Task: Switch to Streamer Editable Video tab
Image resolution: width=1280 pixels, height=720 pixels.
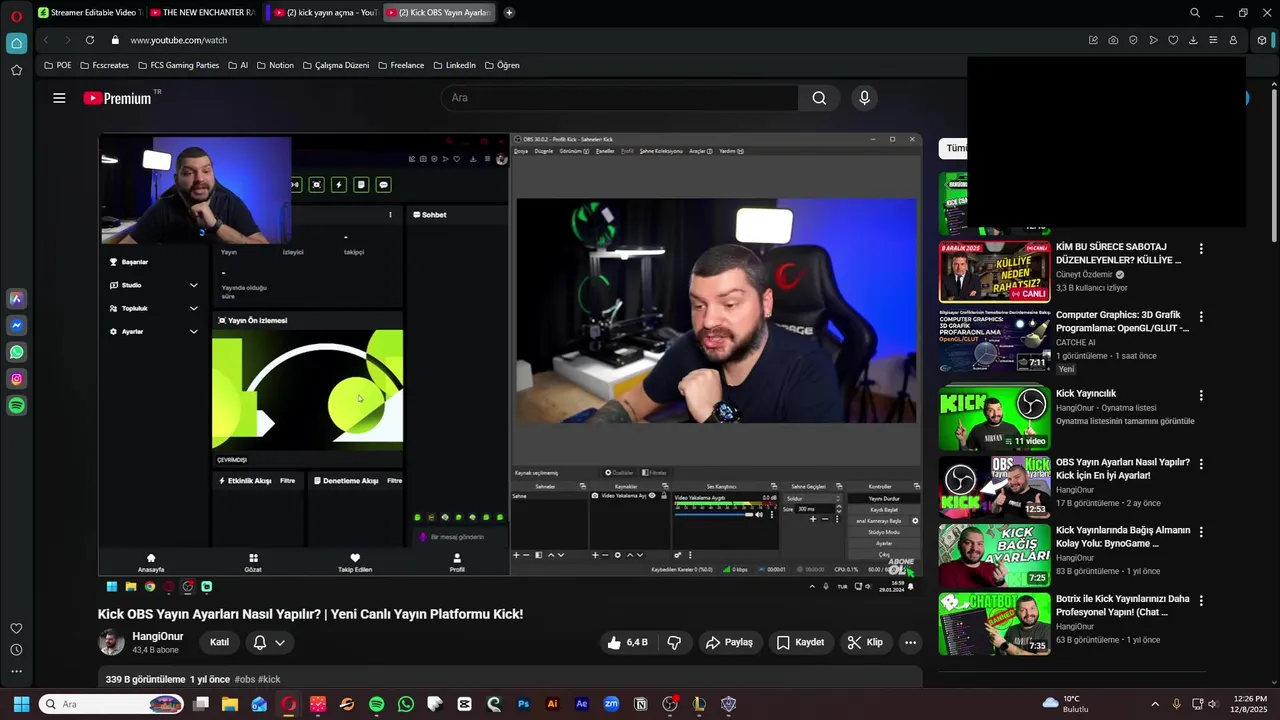Action: (89, 13)
